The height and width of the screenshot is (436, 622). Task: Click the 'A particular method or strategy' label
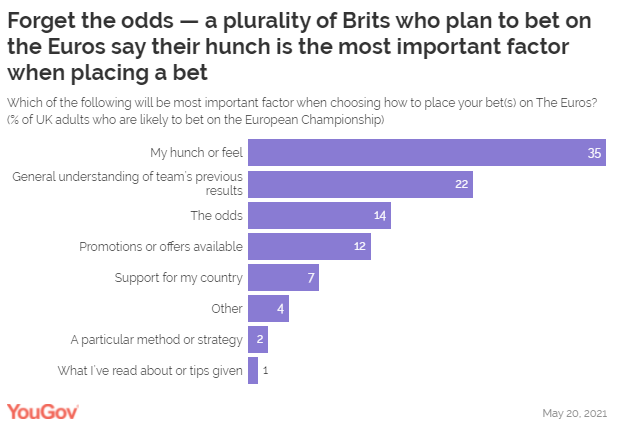(156, 339)
